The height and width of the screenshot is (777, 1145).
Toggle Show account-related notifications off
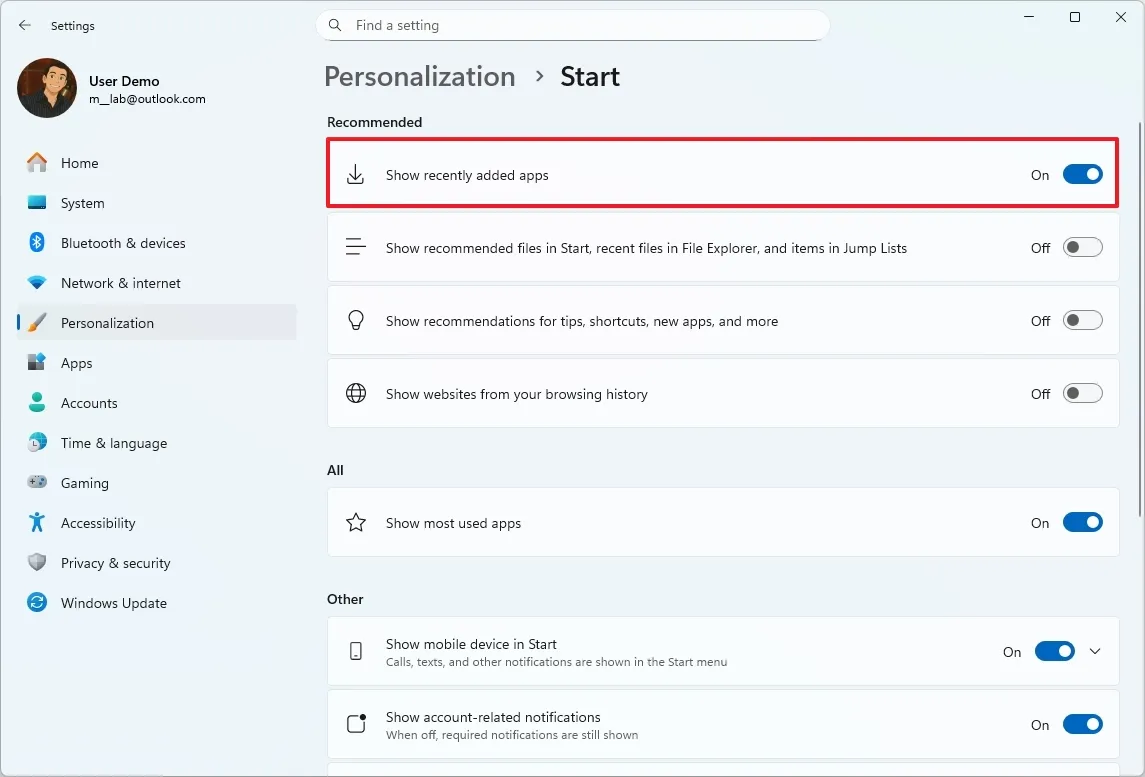tap(1082, 724)
